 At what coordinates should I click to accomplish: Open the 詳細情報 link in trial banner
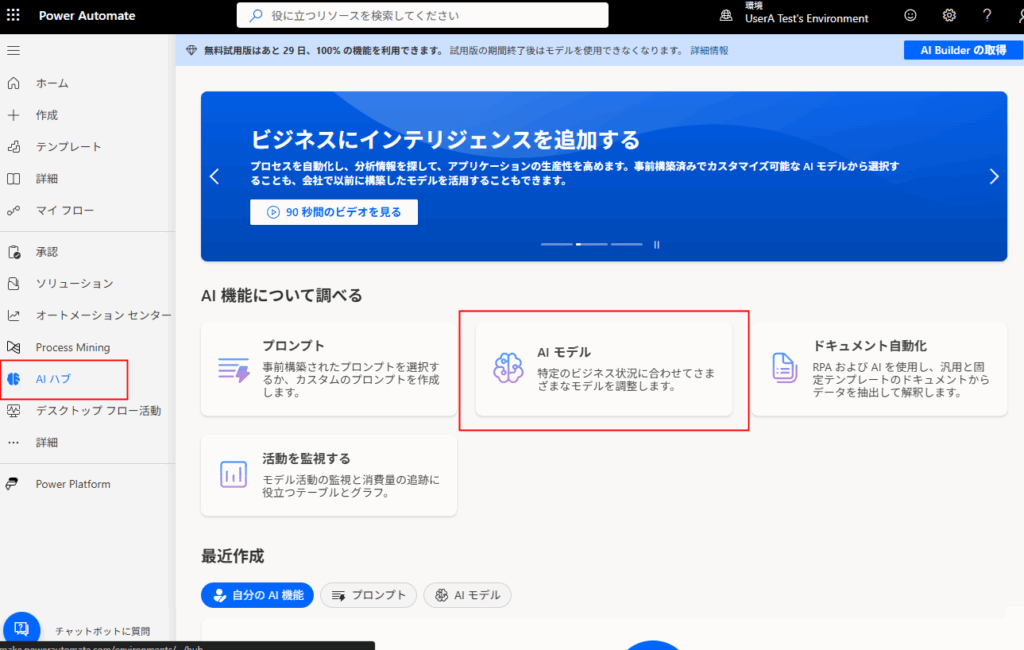[709, 50]
